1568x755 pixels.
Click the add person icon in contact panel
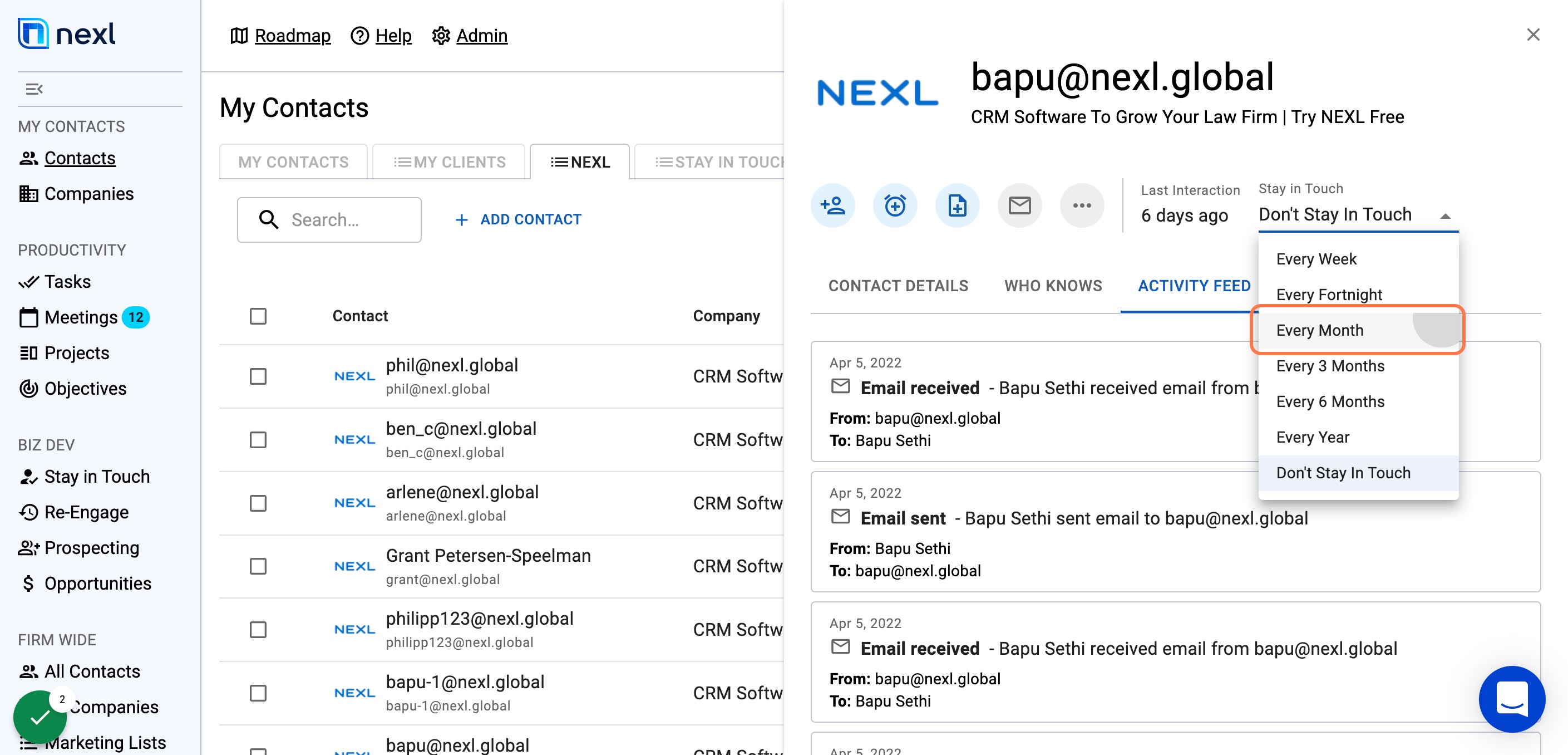(x=833, y=206)
